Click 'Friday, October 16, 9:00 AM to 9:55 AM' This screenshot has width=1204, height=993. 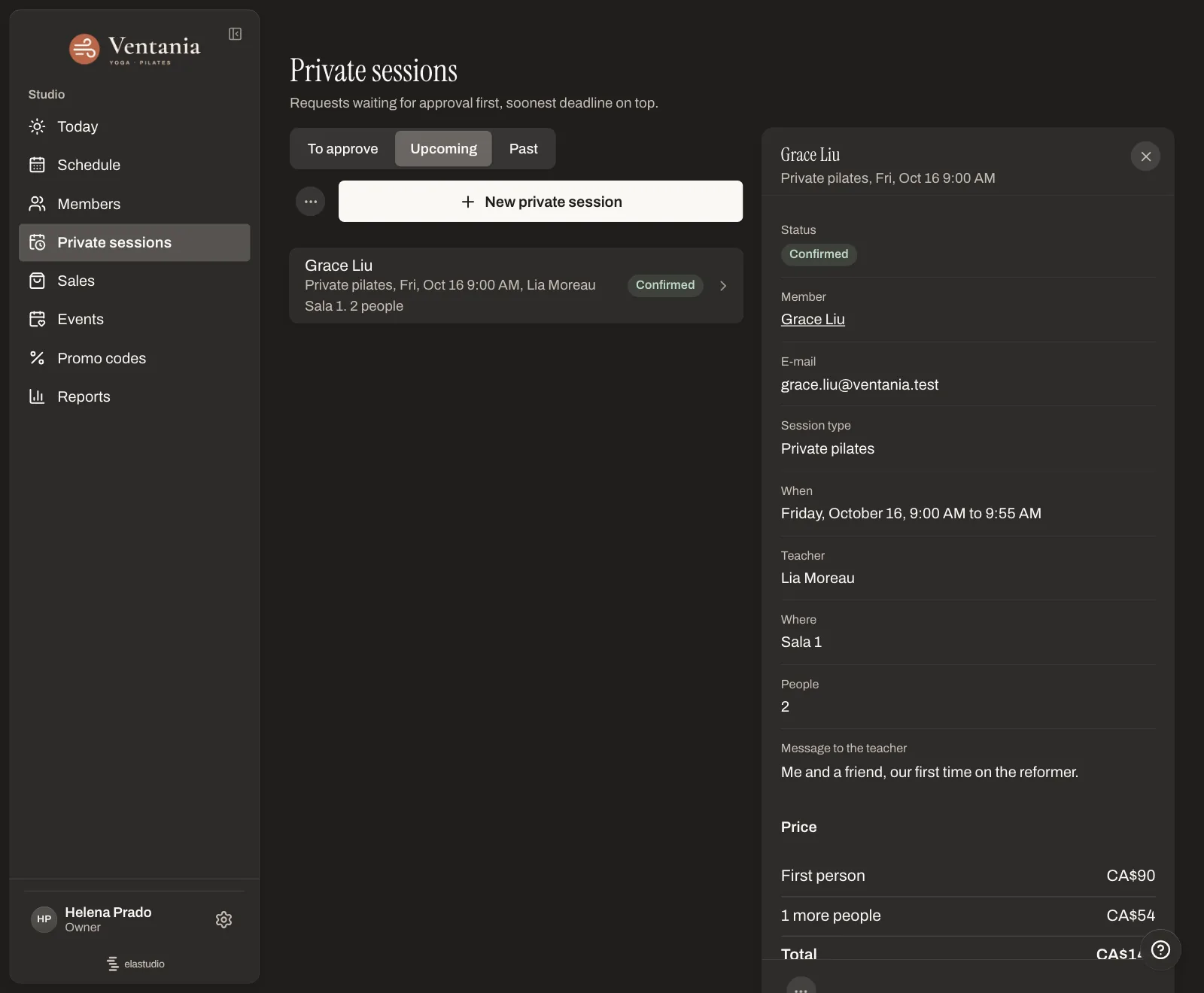911,513
